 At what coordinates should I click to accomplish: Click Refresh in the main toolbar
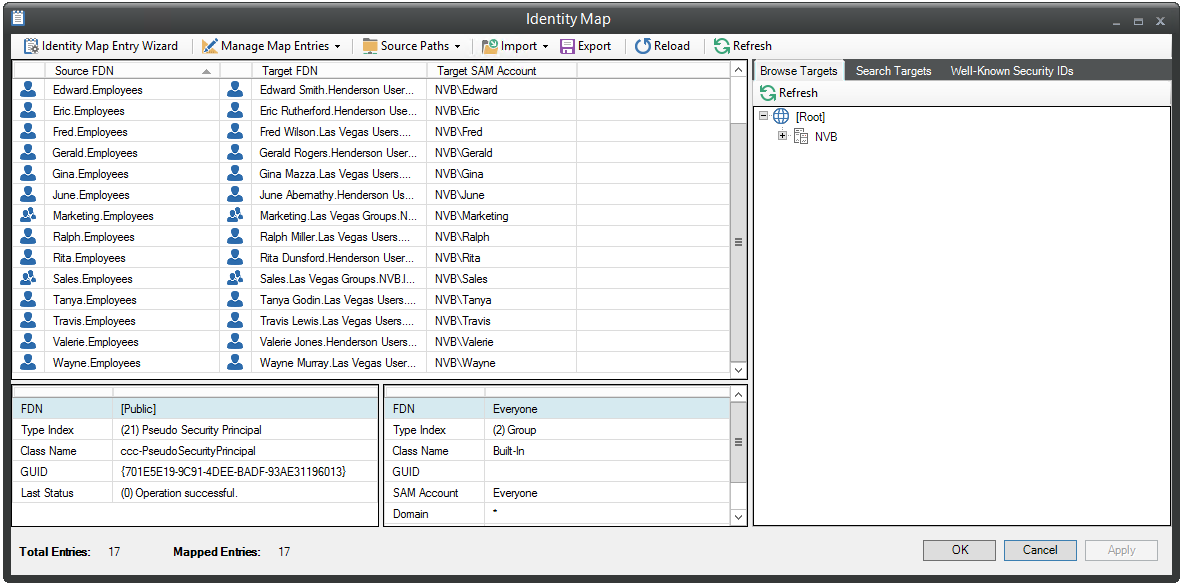(x=743, y=46)
